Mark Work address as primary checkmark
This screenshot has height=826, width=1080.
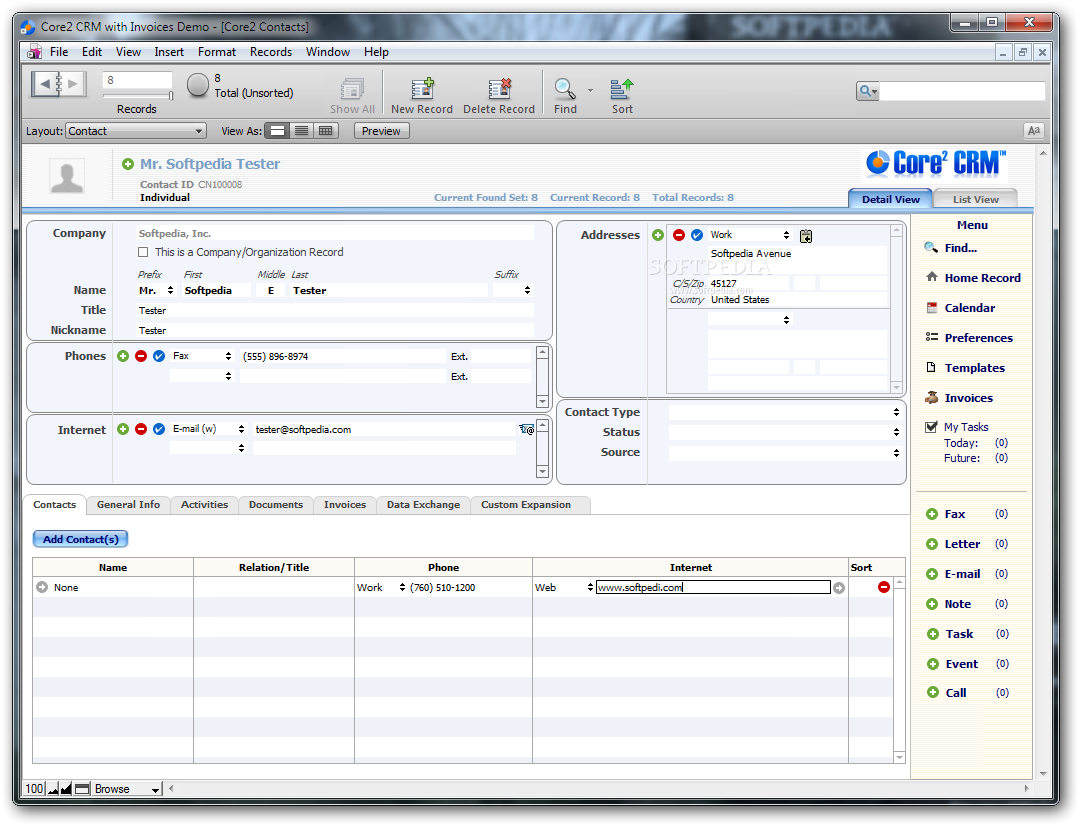pyautogui.click(x=697, y=235)
